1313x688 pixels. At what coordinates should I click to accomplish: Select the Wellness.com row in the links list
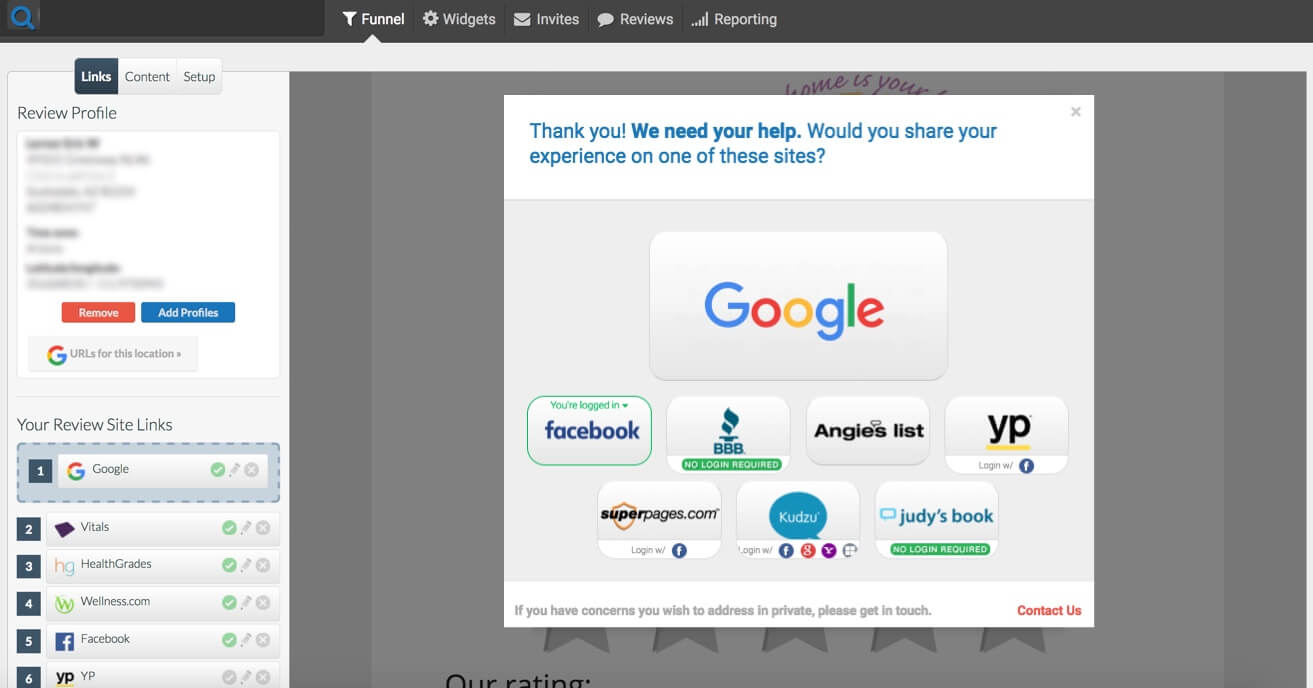pyautogui.click(x=162, y=604)
